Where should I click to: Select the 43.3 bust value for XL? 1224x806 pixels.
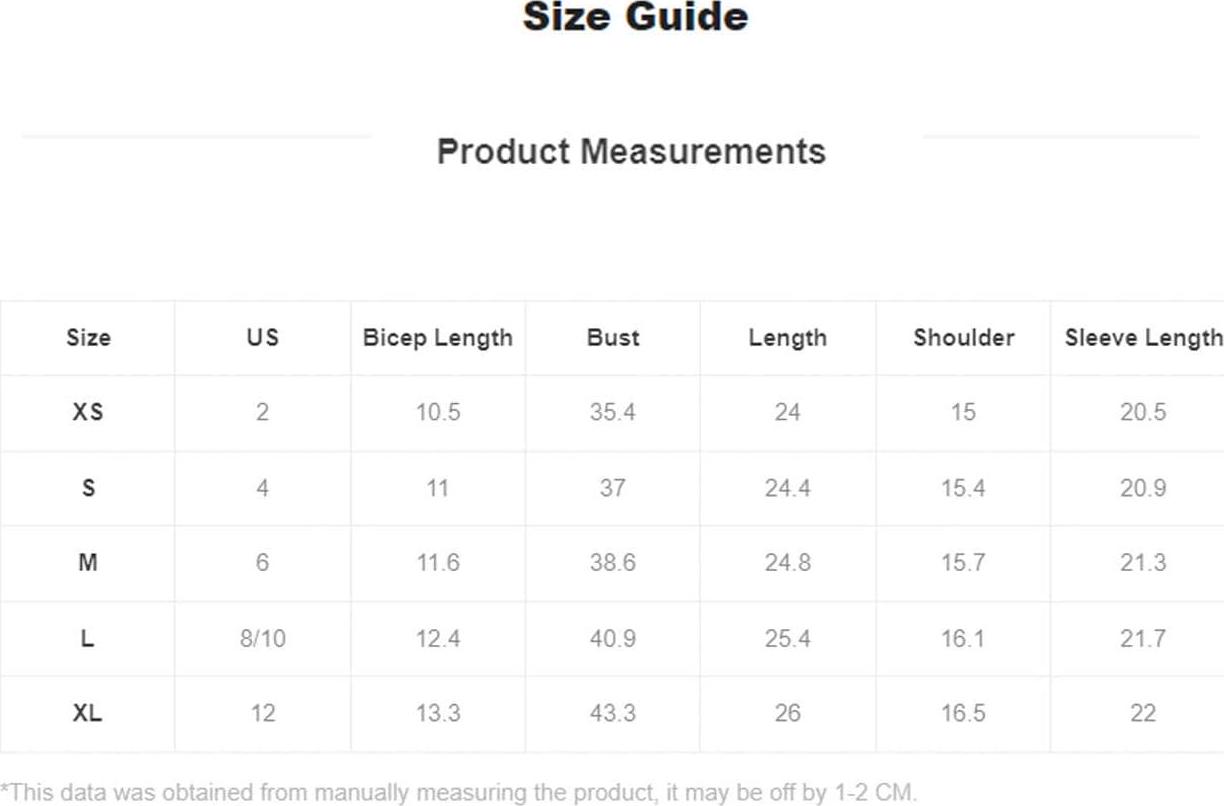point(613,713)
